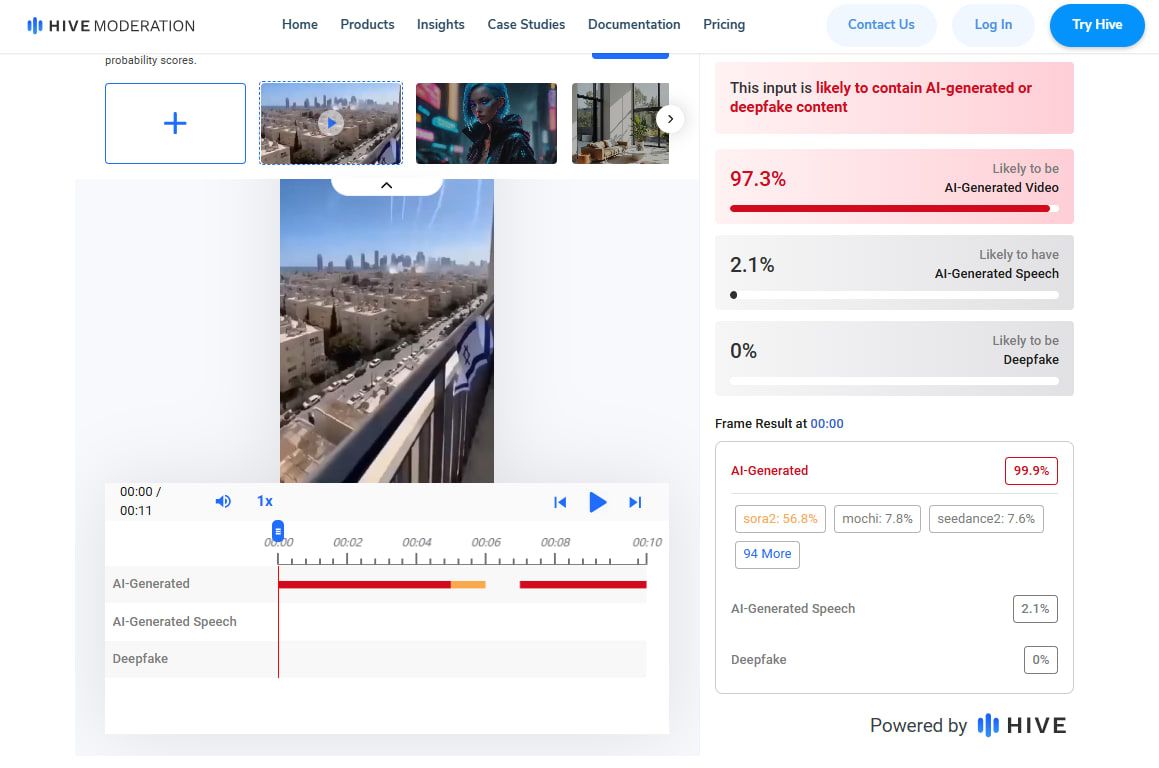
Task: Click the blue playhead handle on the timeline
Action: coord(278,531)
